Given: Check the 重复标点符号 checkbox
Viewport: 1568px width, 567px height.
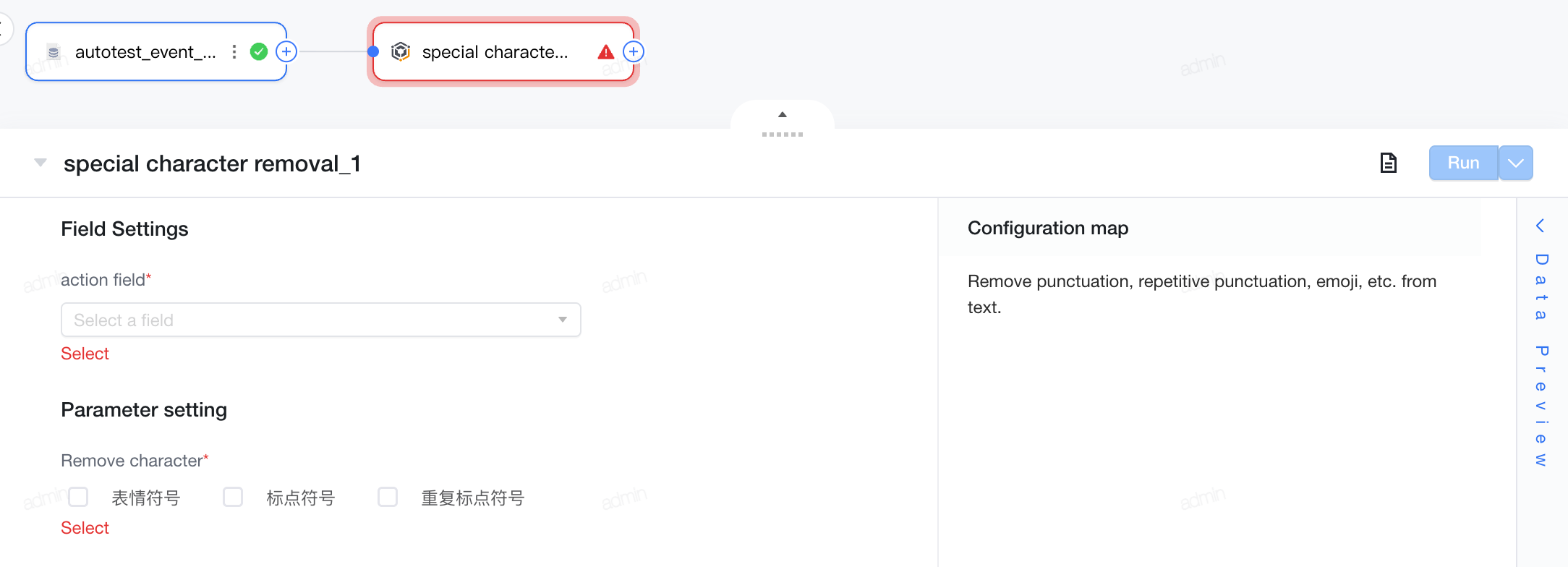Looking at the screenshot, I should (388, 497).
